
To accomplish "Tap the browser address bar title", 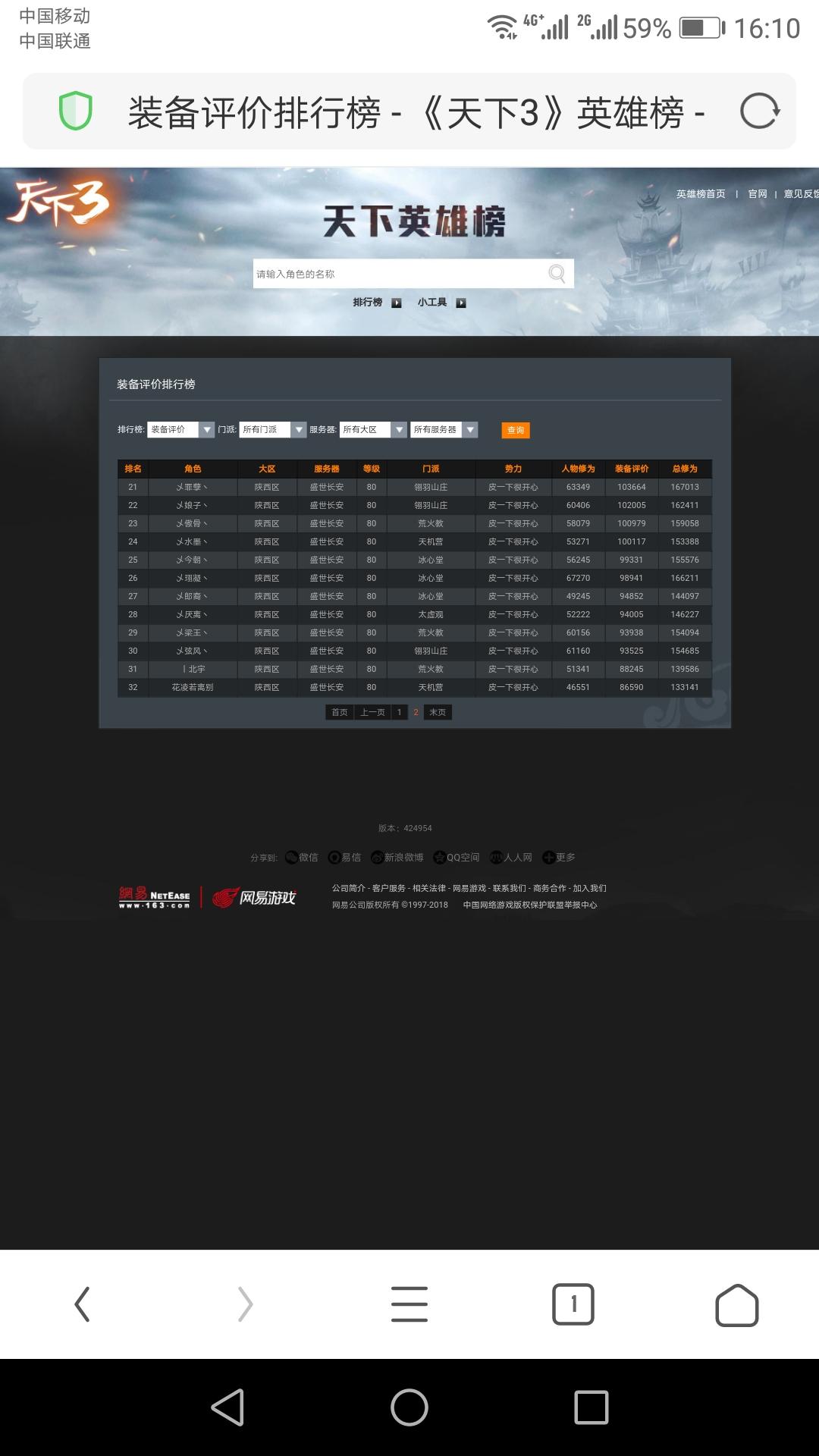I will pos(416,113).
